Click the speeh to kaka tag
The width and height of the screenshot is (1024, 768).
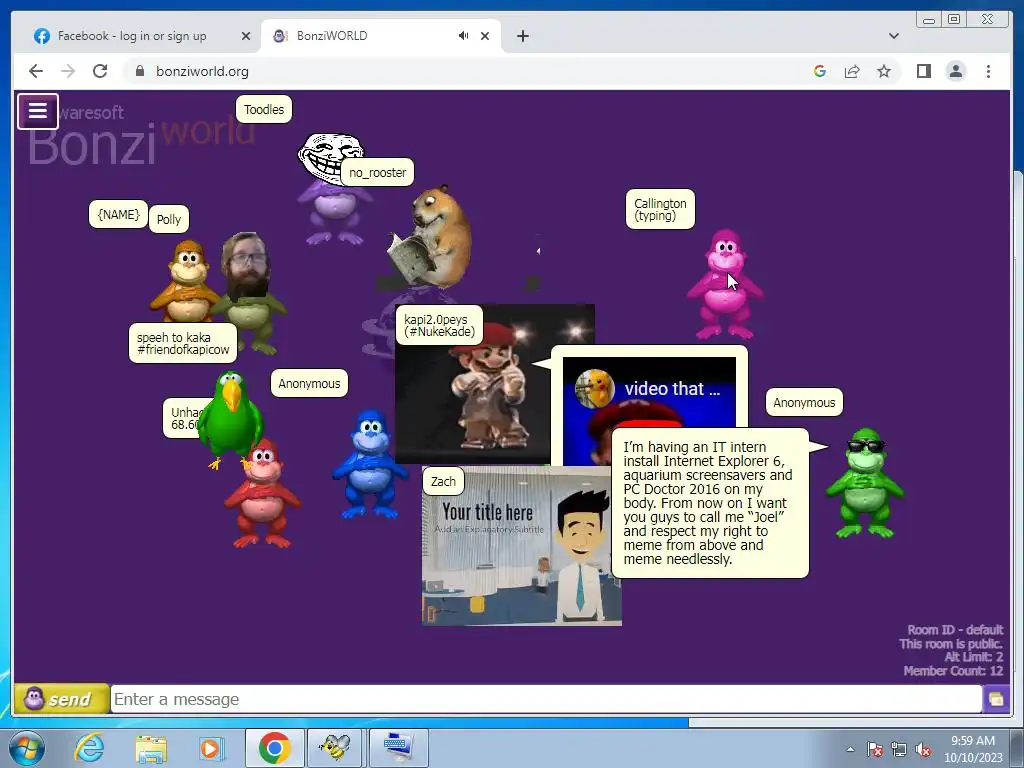[183, 344]
